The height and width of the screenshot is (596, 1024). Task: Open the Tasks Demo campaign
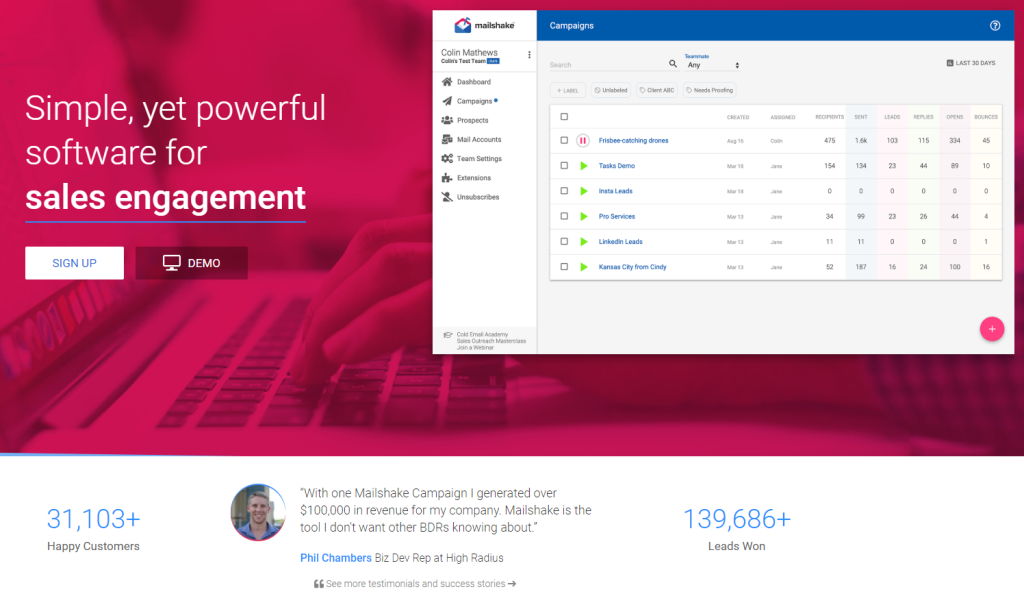616,166
